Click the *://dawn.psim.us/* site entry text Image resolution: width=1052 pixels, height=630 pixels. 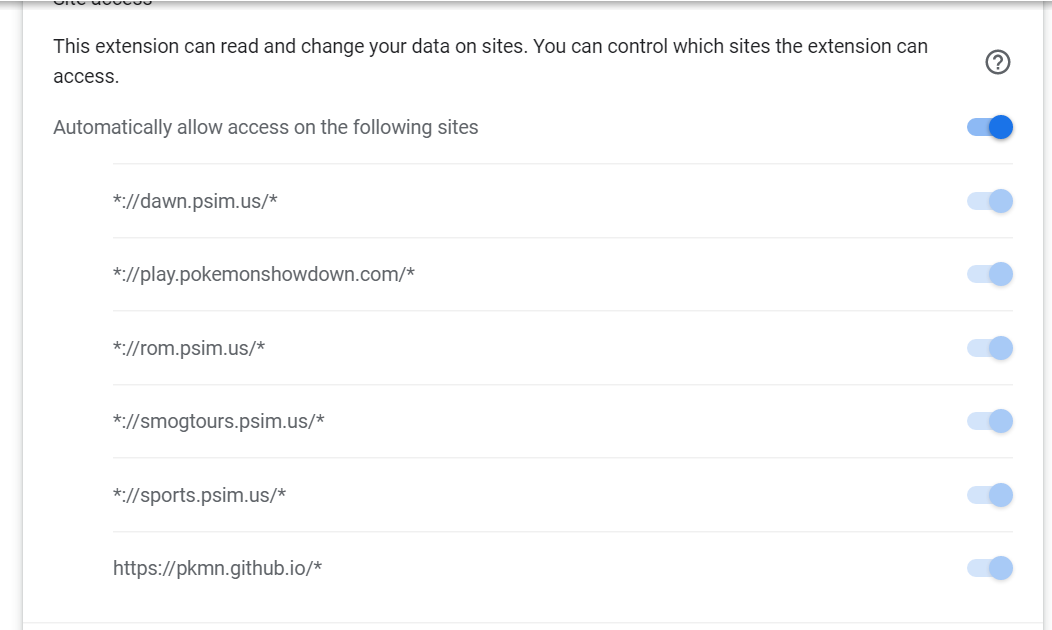click(x=195, y=201)
